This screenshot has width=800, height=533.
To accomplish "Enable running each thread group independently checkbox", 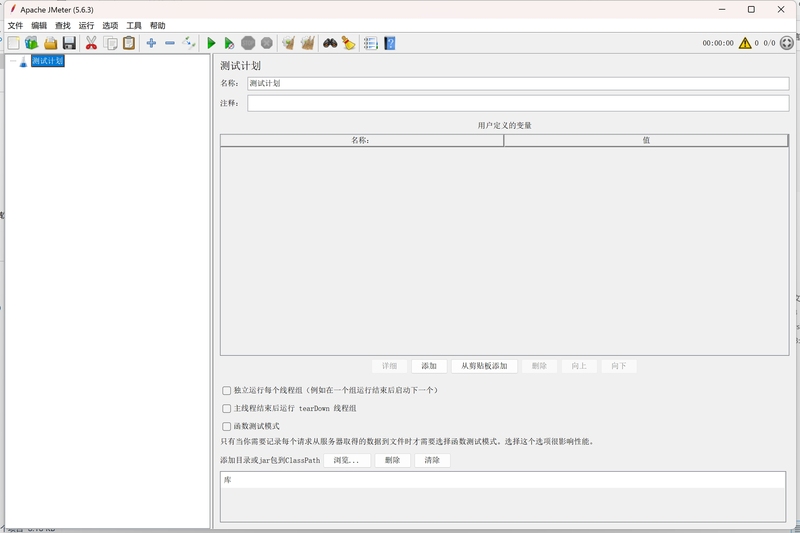I will click(x=227, y=390).
